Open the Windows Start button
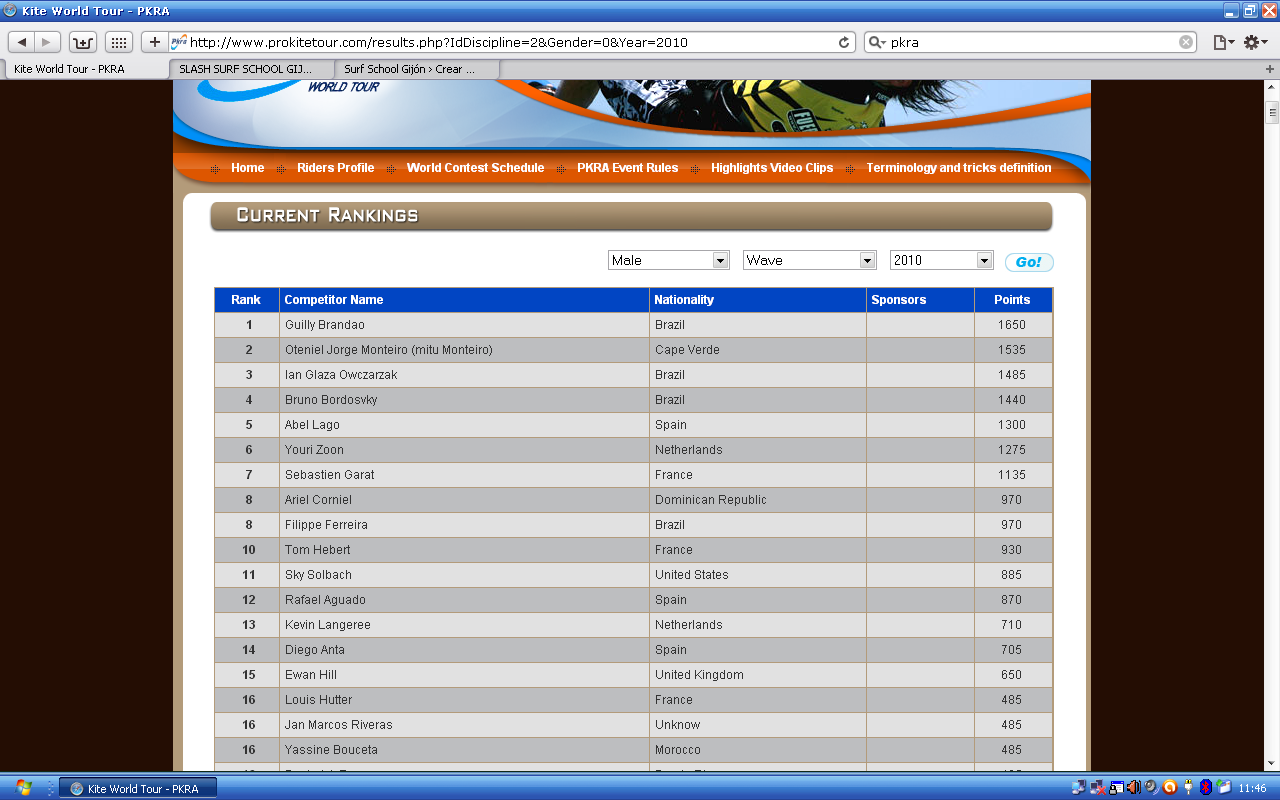 (x=23, y=788)
